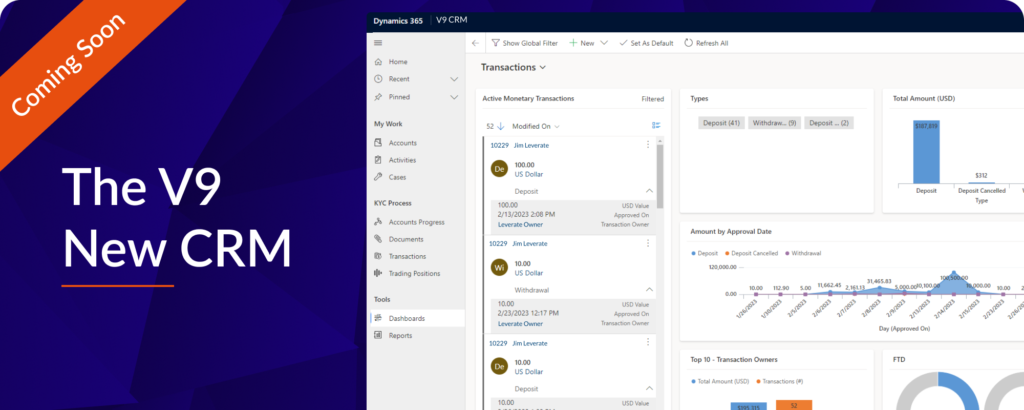The image size is (1024, 410).
Task: Open the New button dropdown arrow
Action: 604,43
